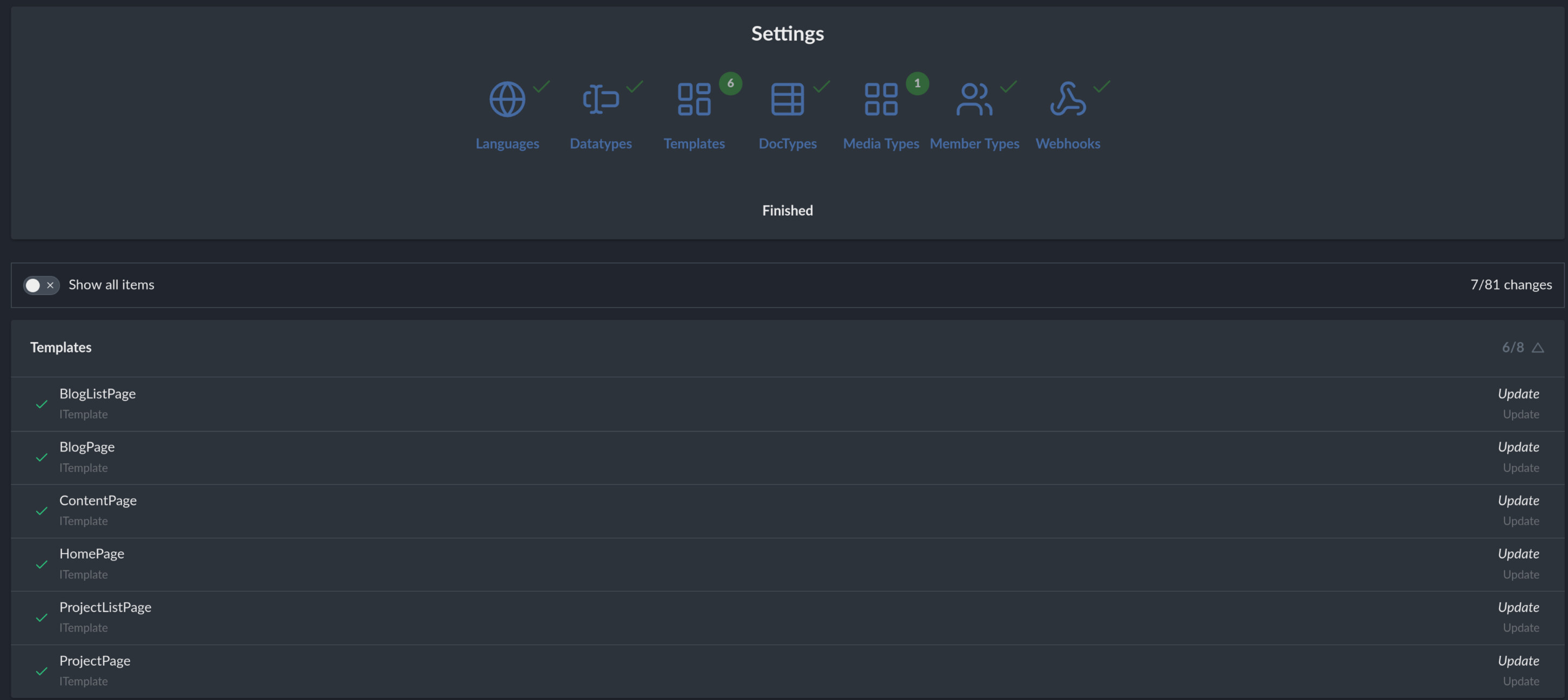
Task: Collapse the Templates section with the triangle
Action: coord(1538,348)
